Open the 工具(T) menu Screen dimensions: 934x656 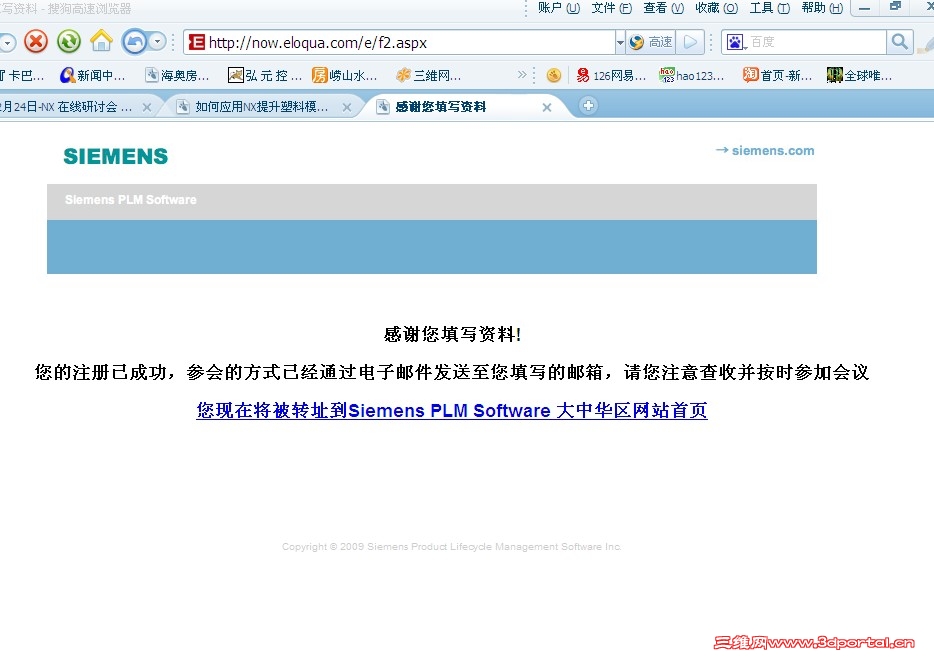click(x=769, y=8)
